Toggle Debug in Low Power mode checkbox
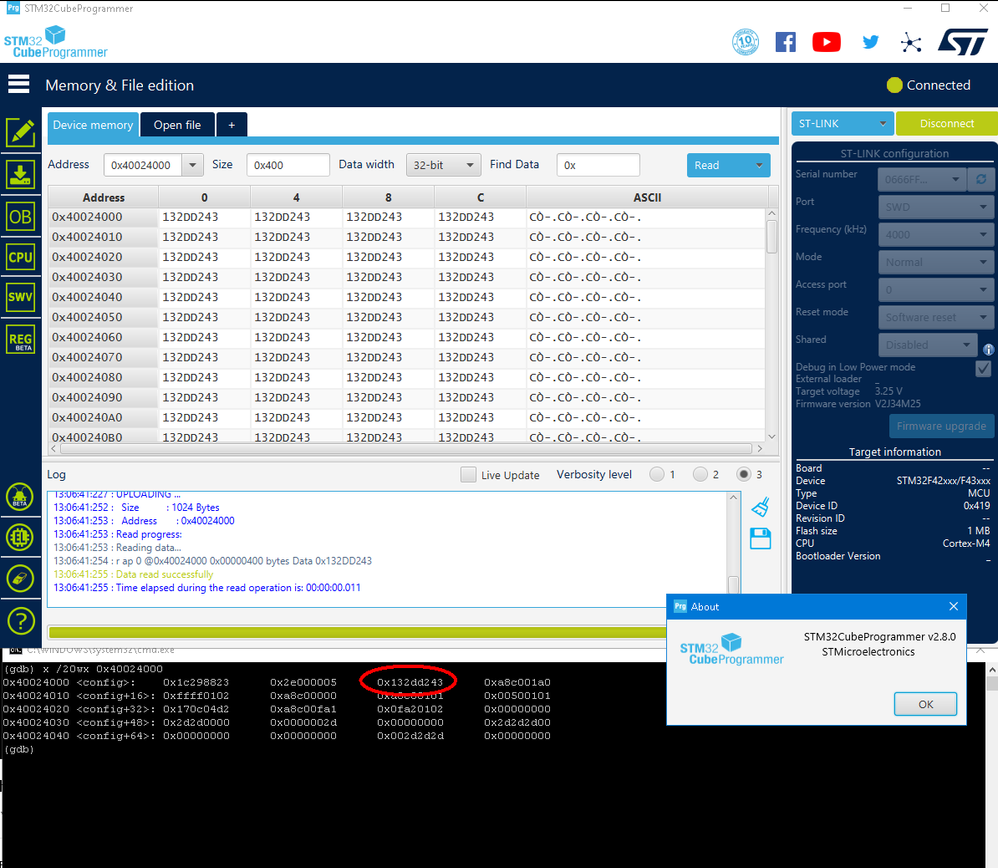Viewport: 998px width, 868px height. coord(983,368)
